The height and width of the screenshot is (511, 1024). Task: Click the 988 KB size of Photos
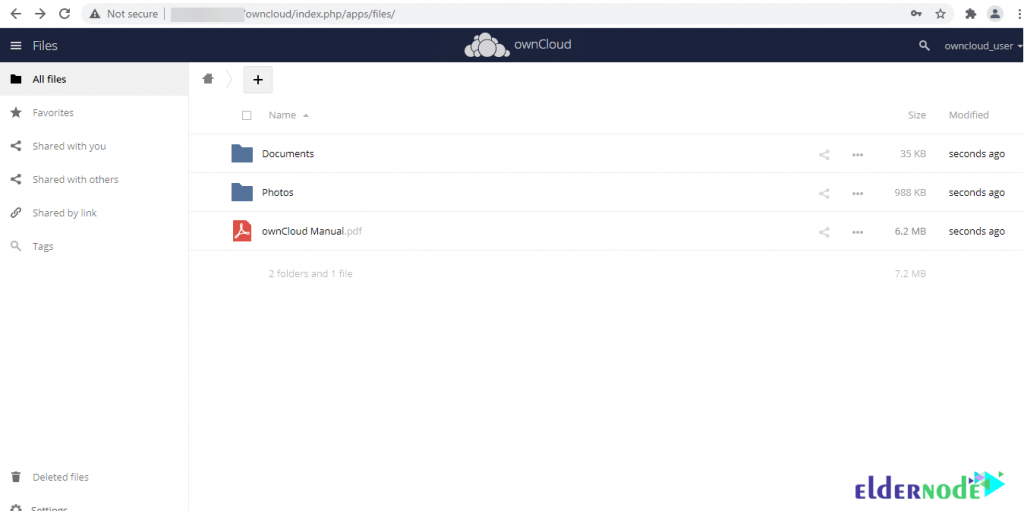pyautogui.click(x=910, y=193)
